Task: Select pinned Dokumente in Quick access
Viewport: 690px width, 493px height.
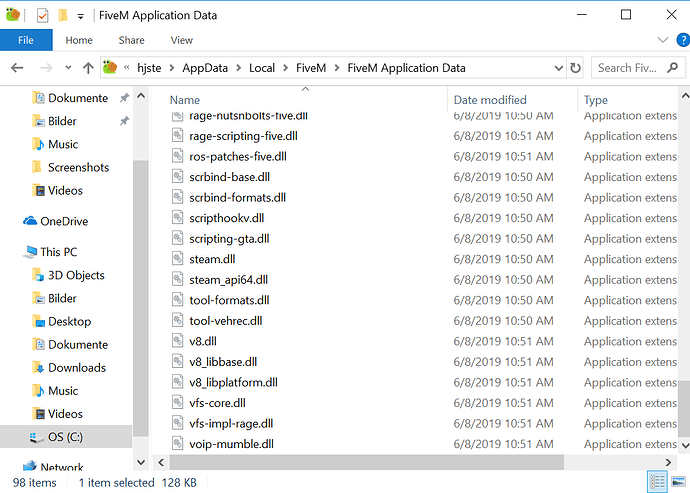Action: point(77,98)
